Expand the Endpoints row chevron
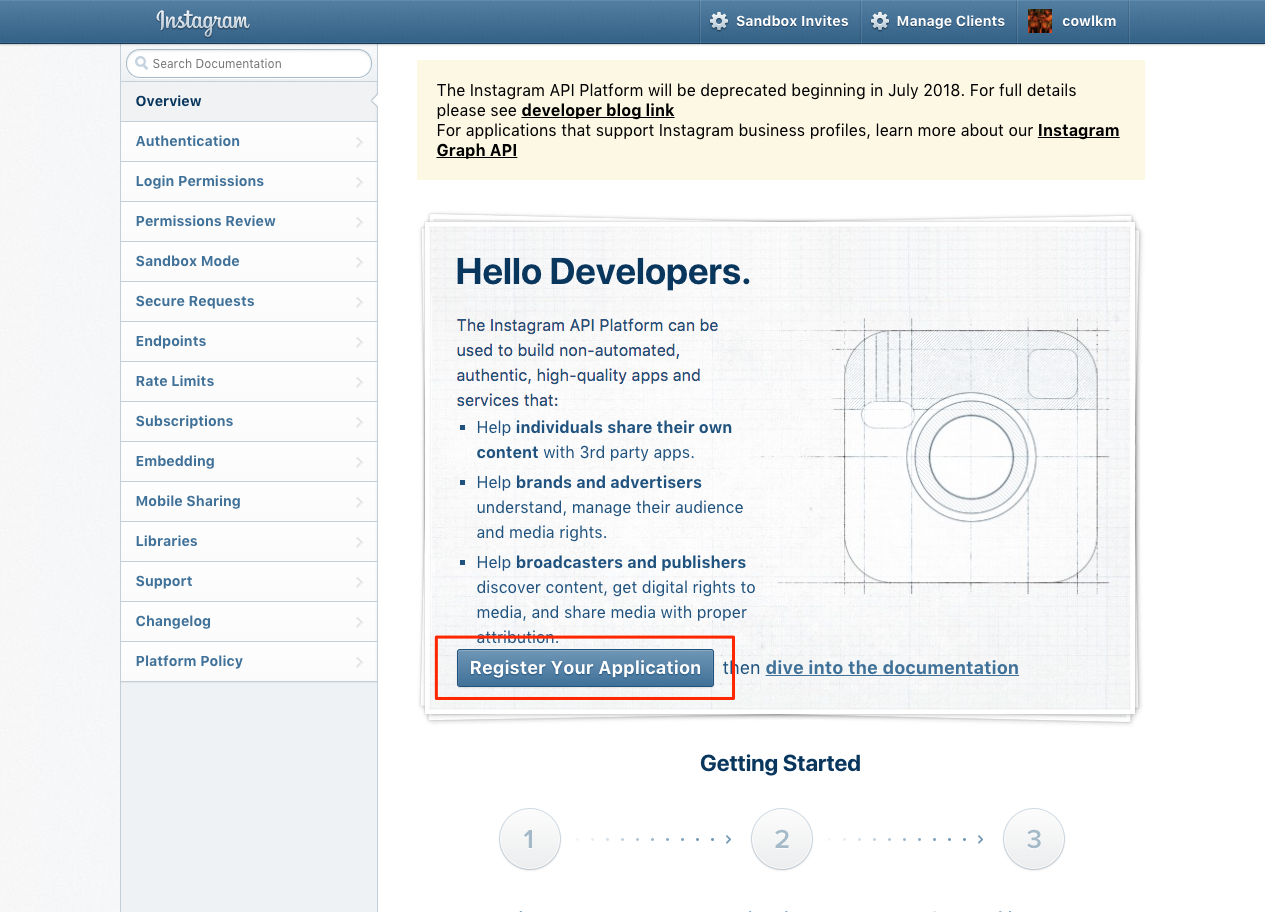 (359, 342)
